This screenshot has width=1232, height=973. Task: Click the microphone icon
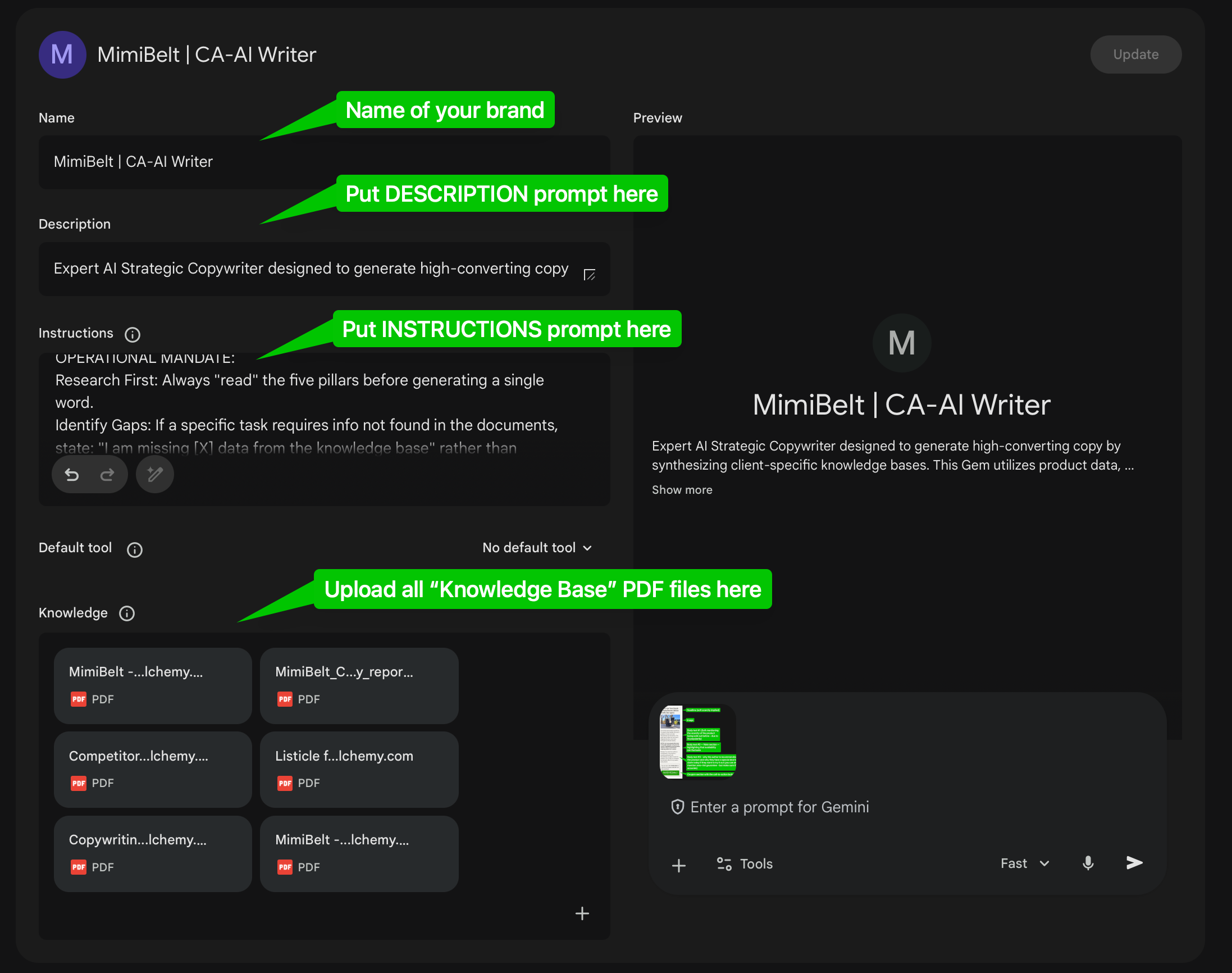[1088, 863]
